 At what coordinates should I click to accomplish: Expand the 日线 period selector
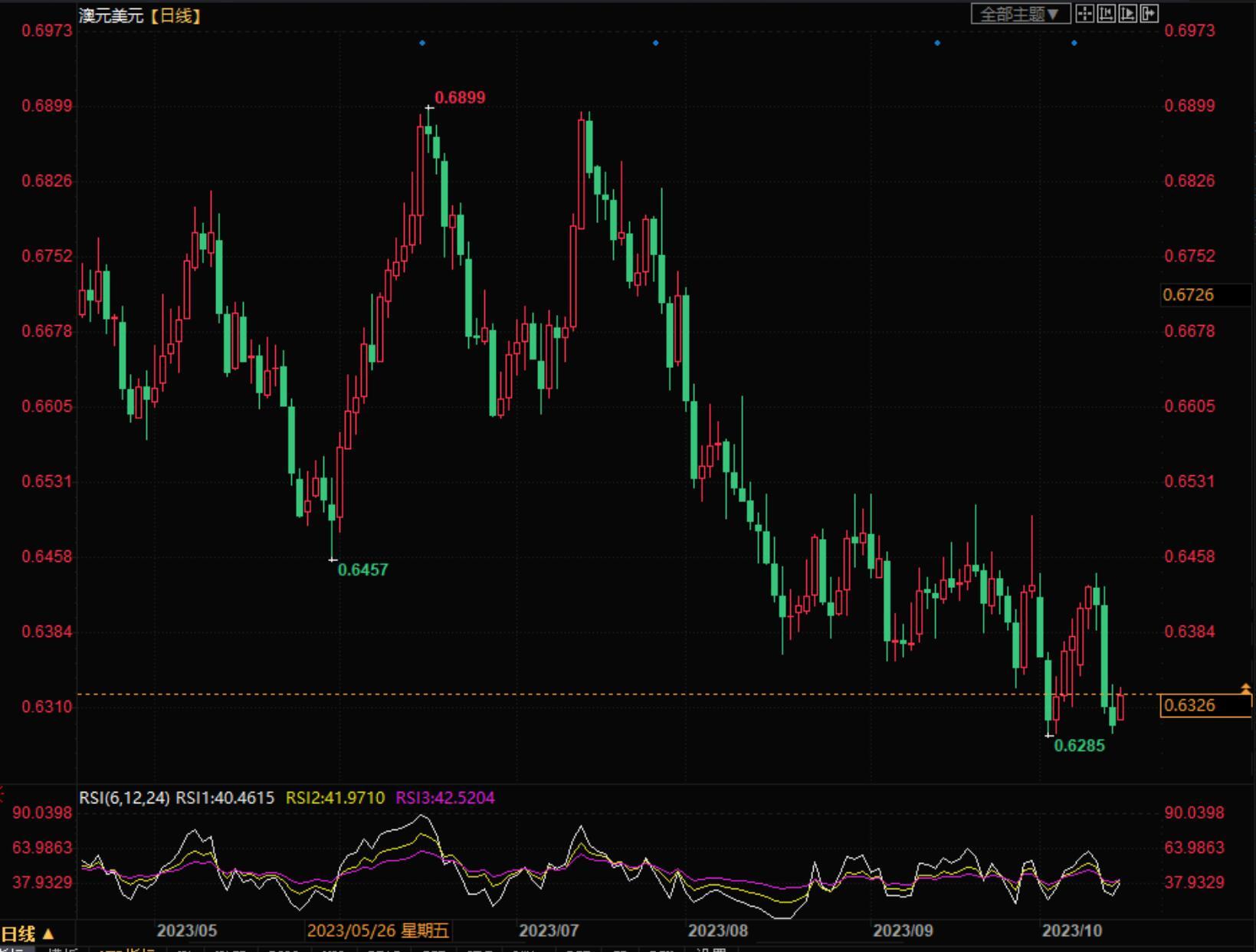[28, 934]
